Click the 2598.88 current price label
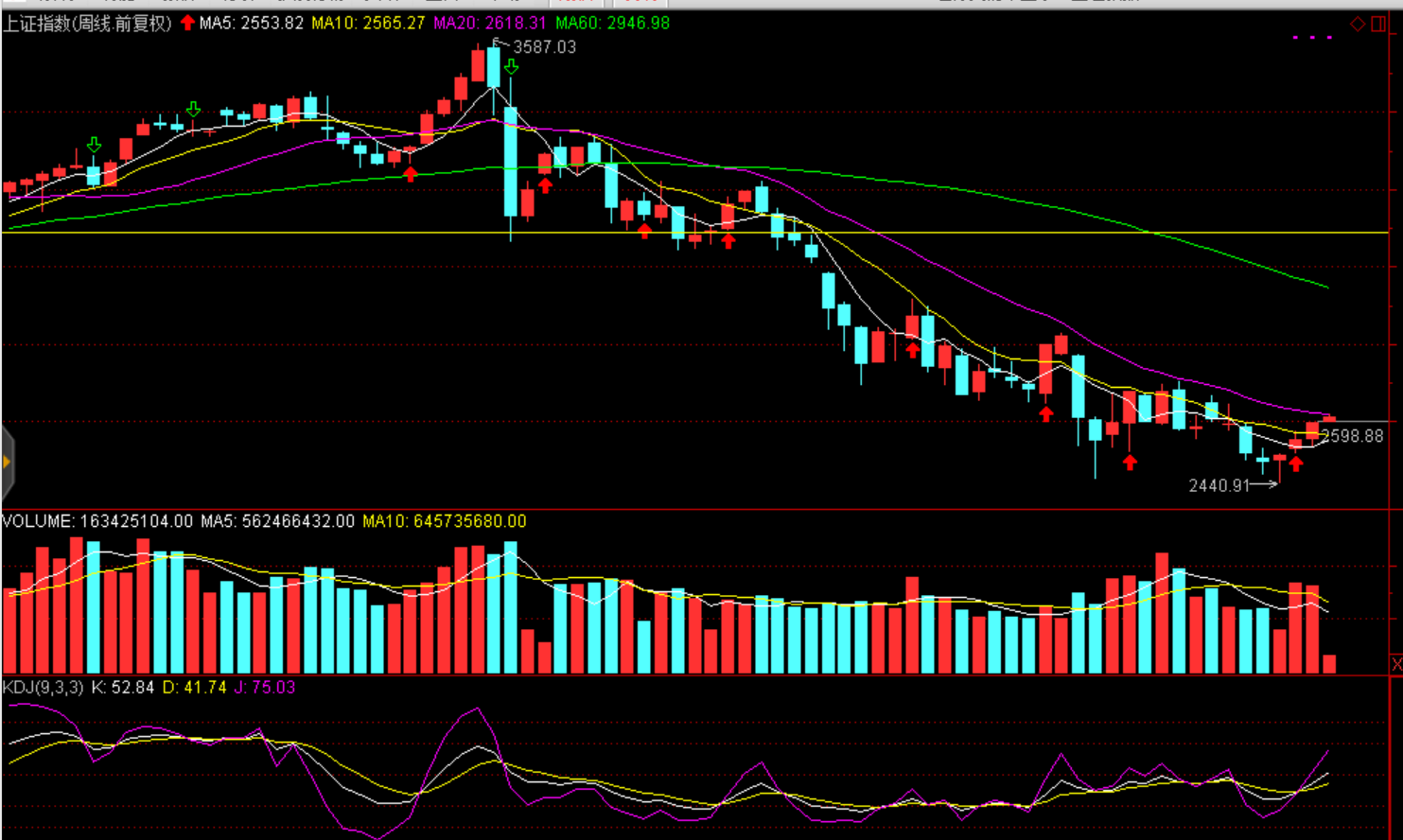The image size is (1403, 840). [x=1352, y=436]
